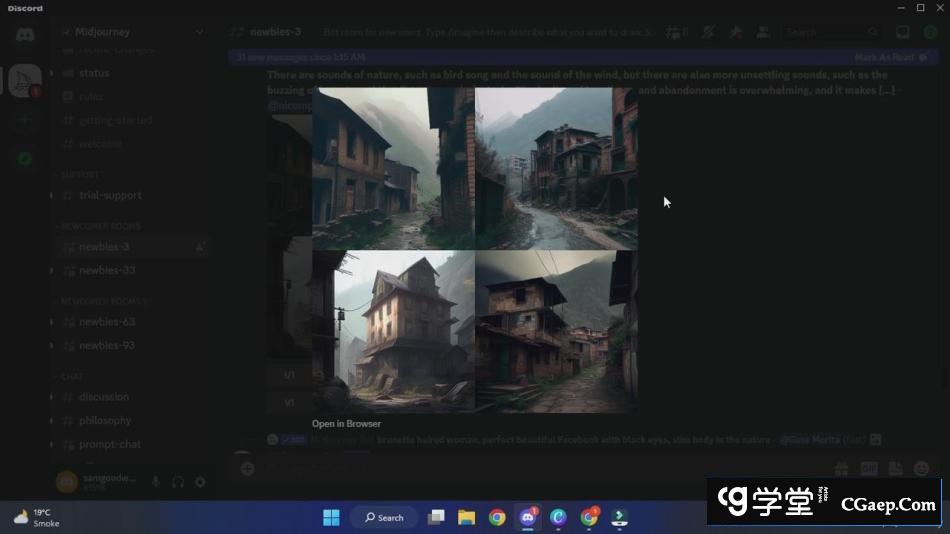Toggle the member list icon
This screenshot has height=534, width=950.
pyautogui.click(x=762, y=32)
